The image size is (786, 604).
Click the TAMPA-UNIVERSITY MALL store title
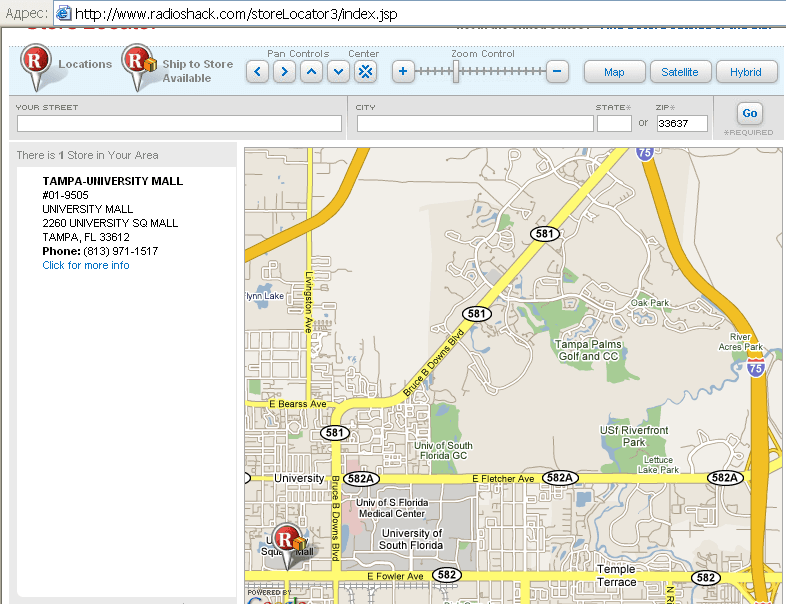113,181
